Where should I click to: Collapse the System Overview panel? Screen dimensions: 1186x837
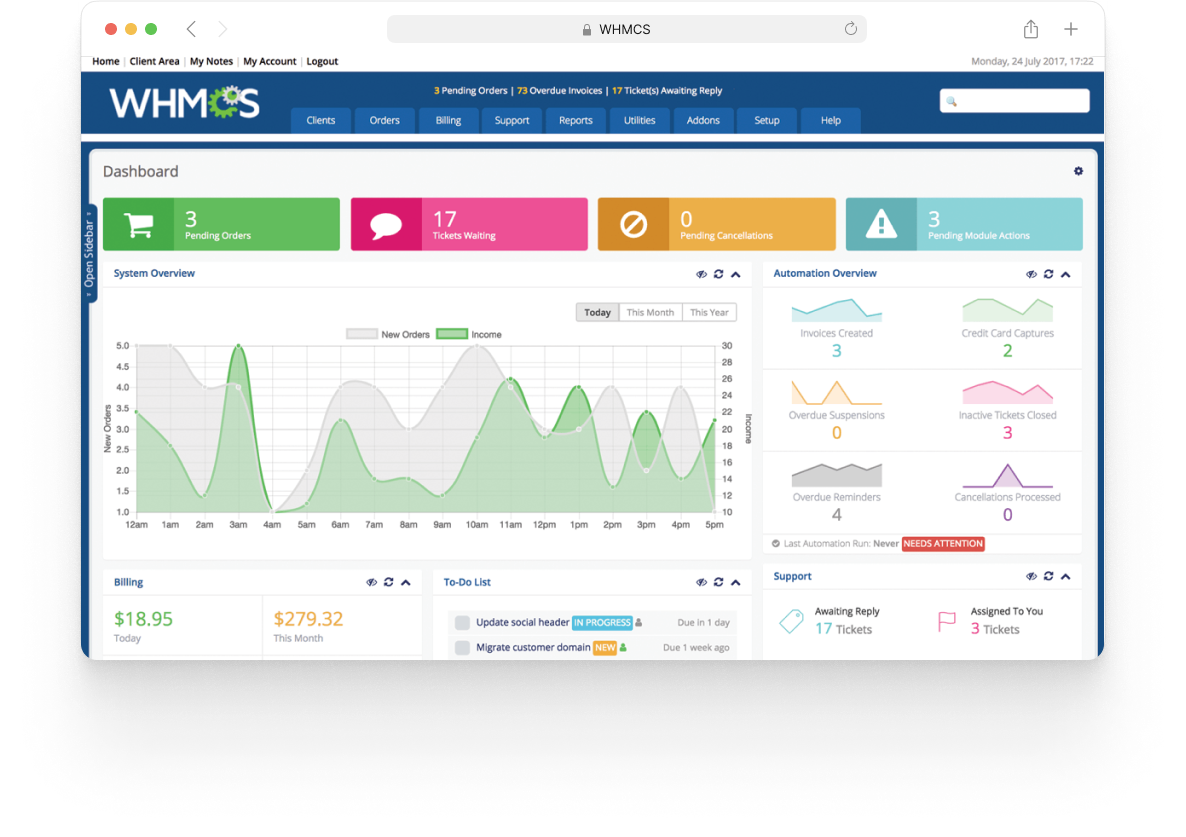point(736,274)
